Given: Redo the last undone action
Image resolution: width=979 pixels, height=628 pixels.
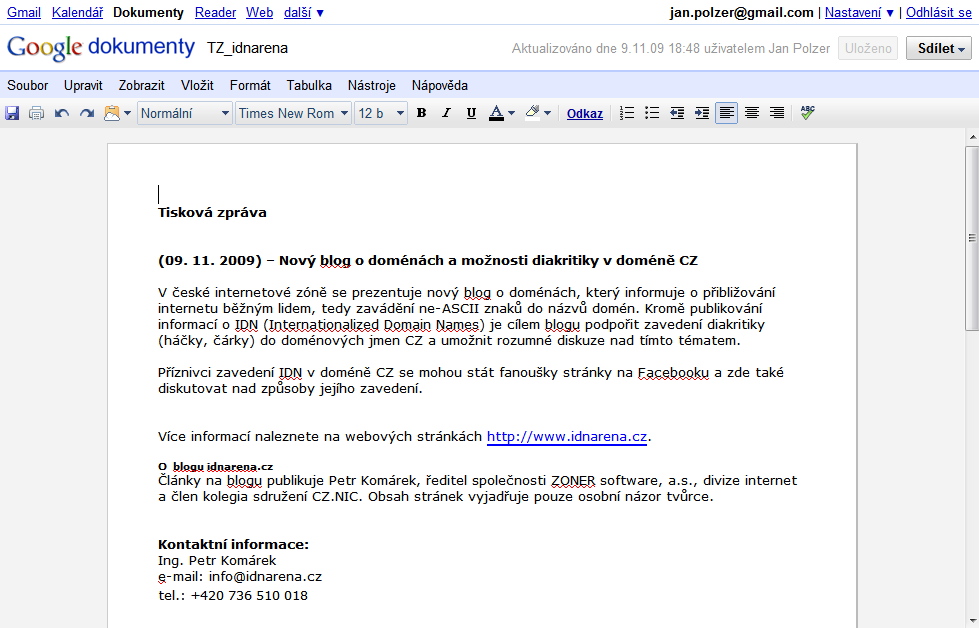Looking at the screenshot, I should [x=87, y=113].
